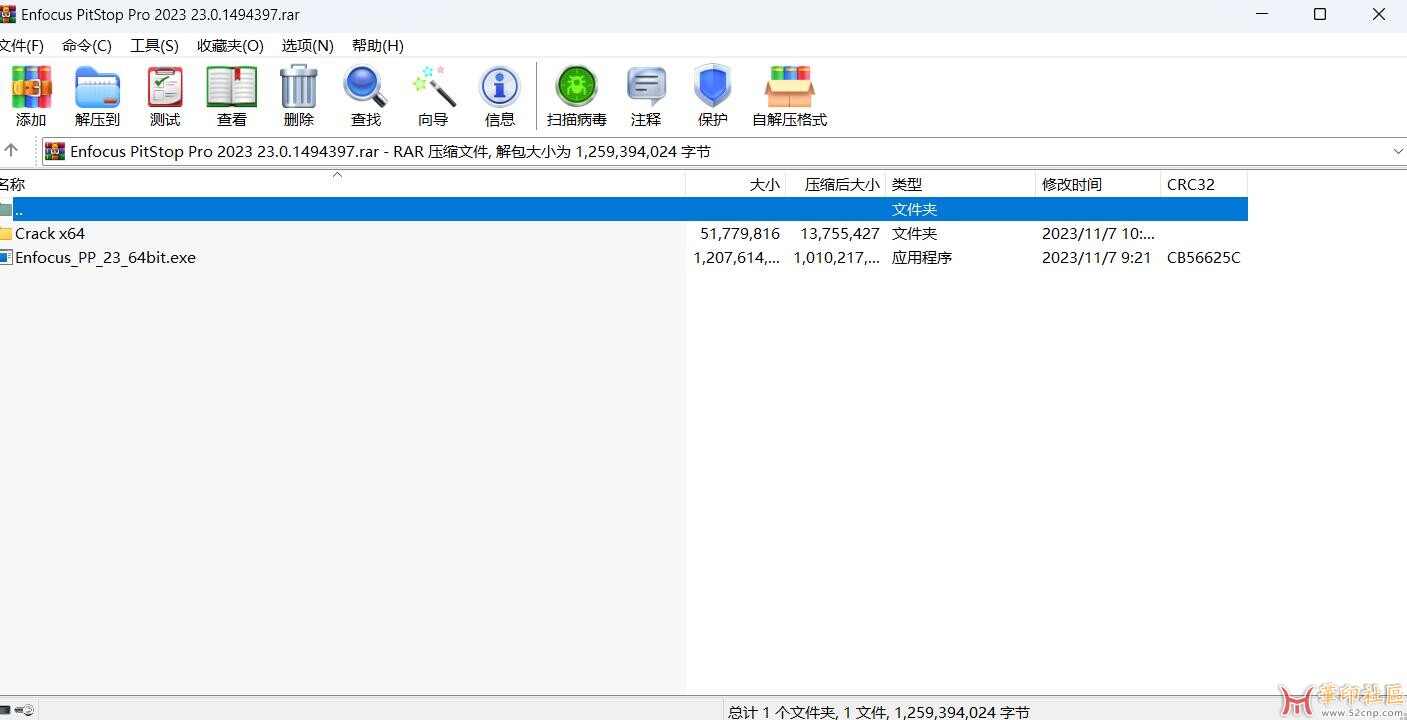Open the Help (帮助) menu

click(377, 46)
